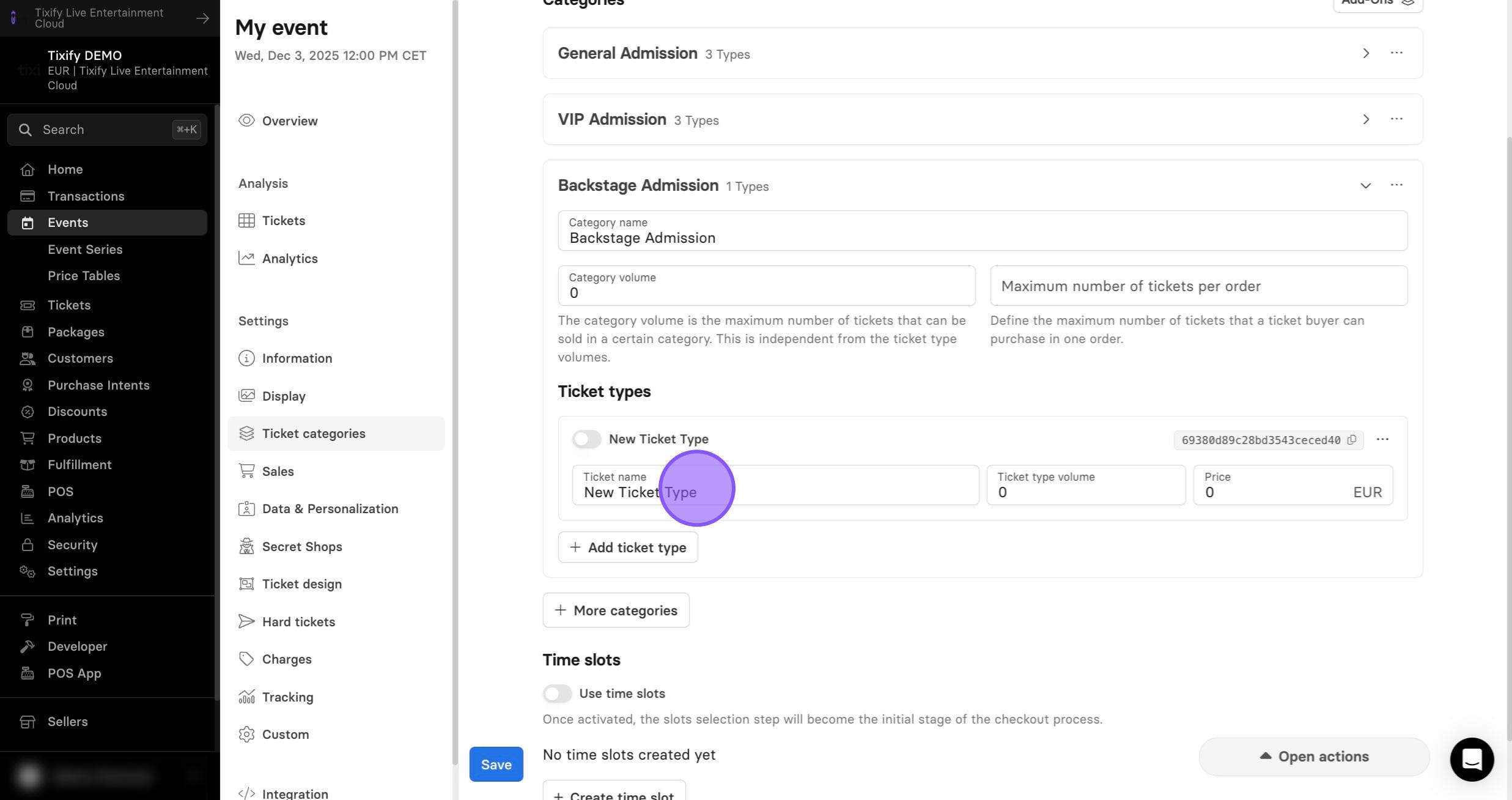Click the Ticket type volume field
Screen dimensions: 1512x800
[x=1086, y=485]
